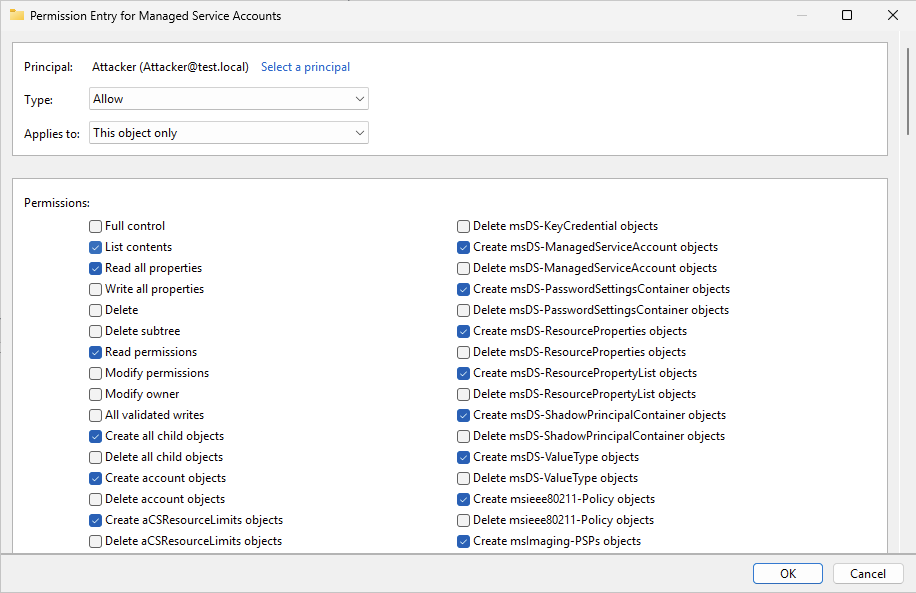
Task: Open the Applies to dropdown
Action: [x=228, y=132]
